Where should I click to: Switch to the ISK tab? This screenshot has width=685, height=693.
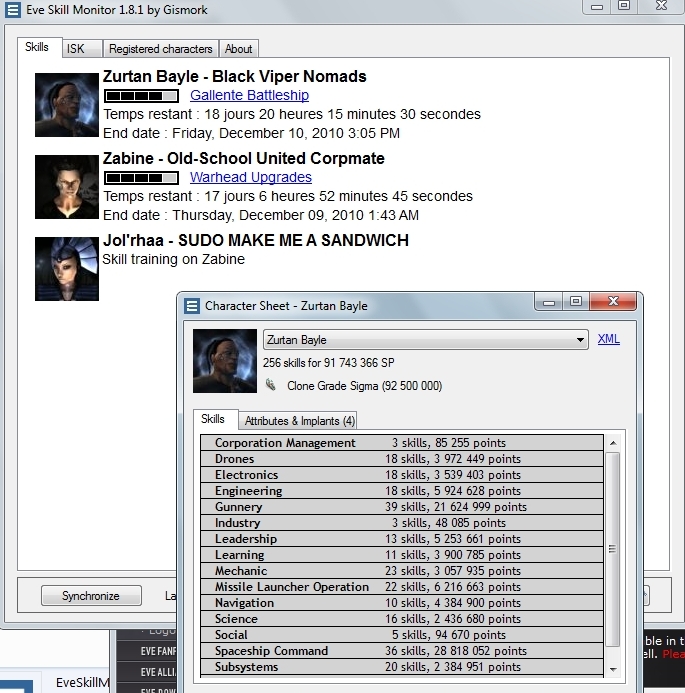pos(83,49)
